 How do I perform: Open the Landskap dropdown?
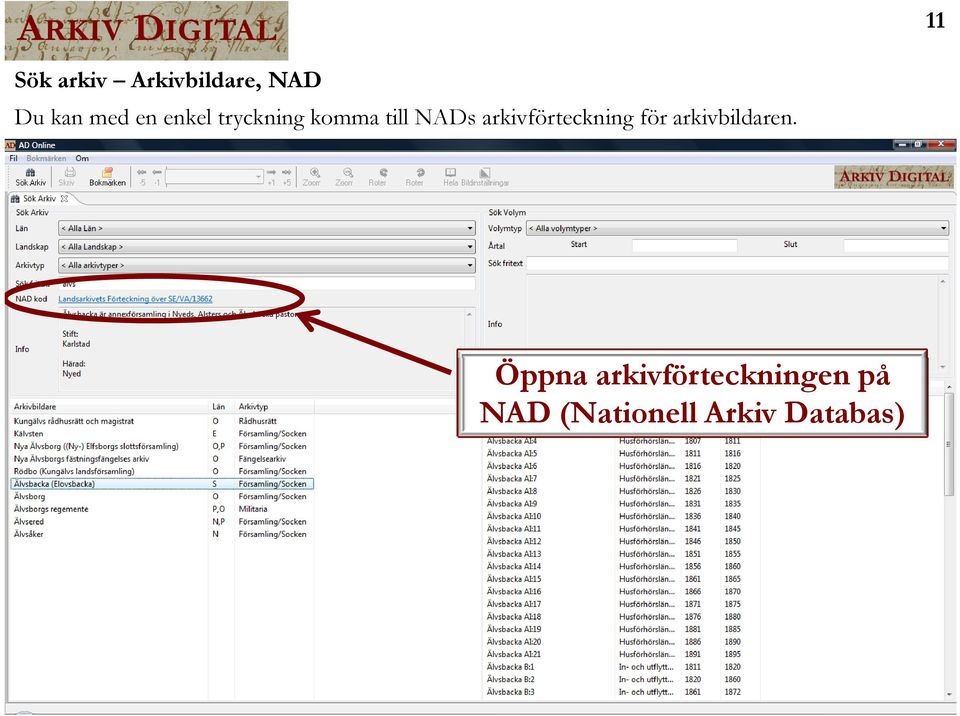[267, 246]
